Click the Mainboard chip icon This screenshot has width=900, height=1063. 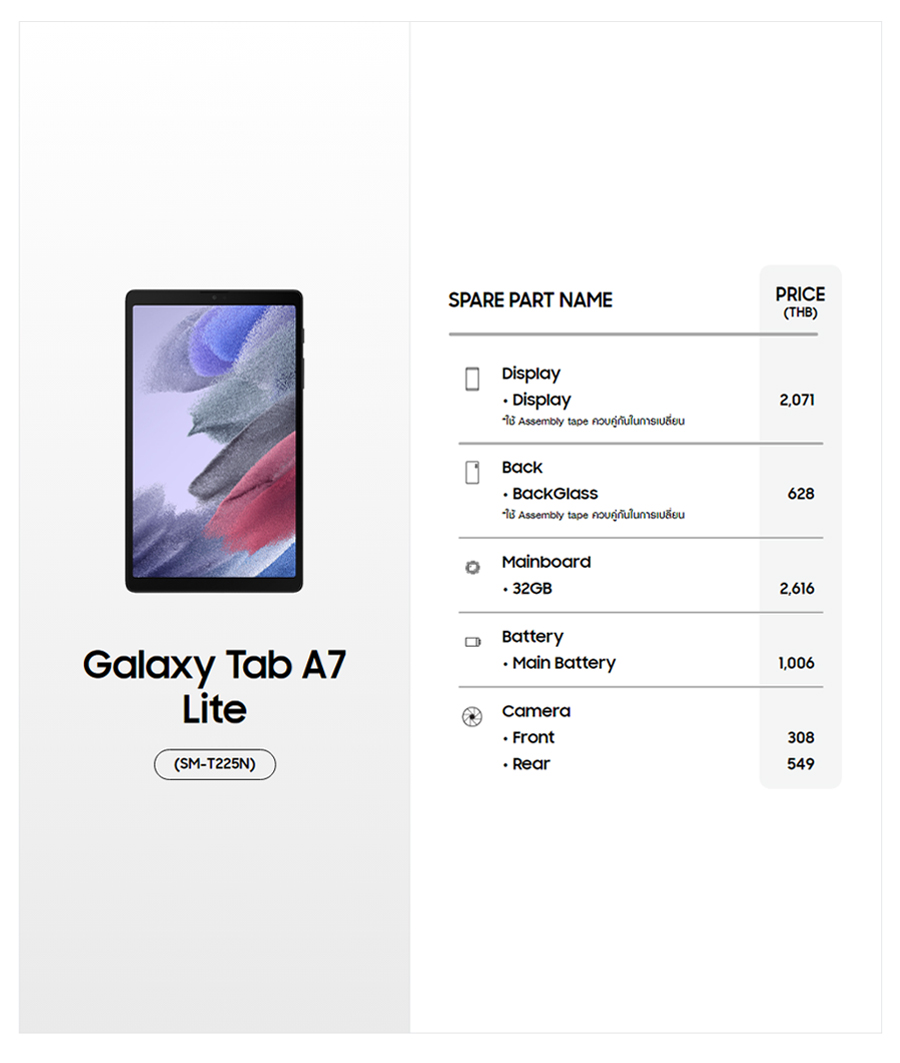coord(472,567)
